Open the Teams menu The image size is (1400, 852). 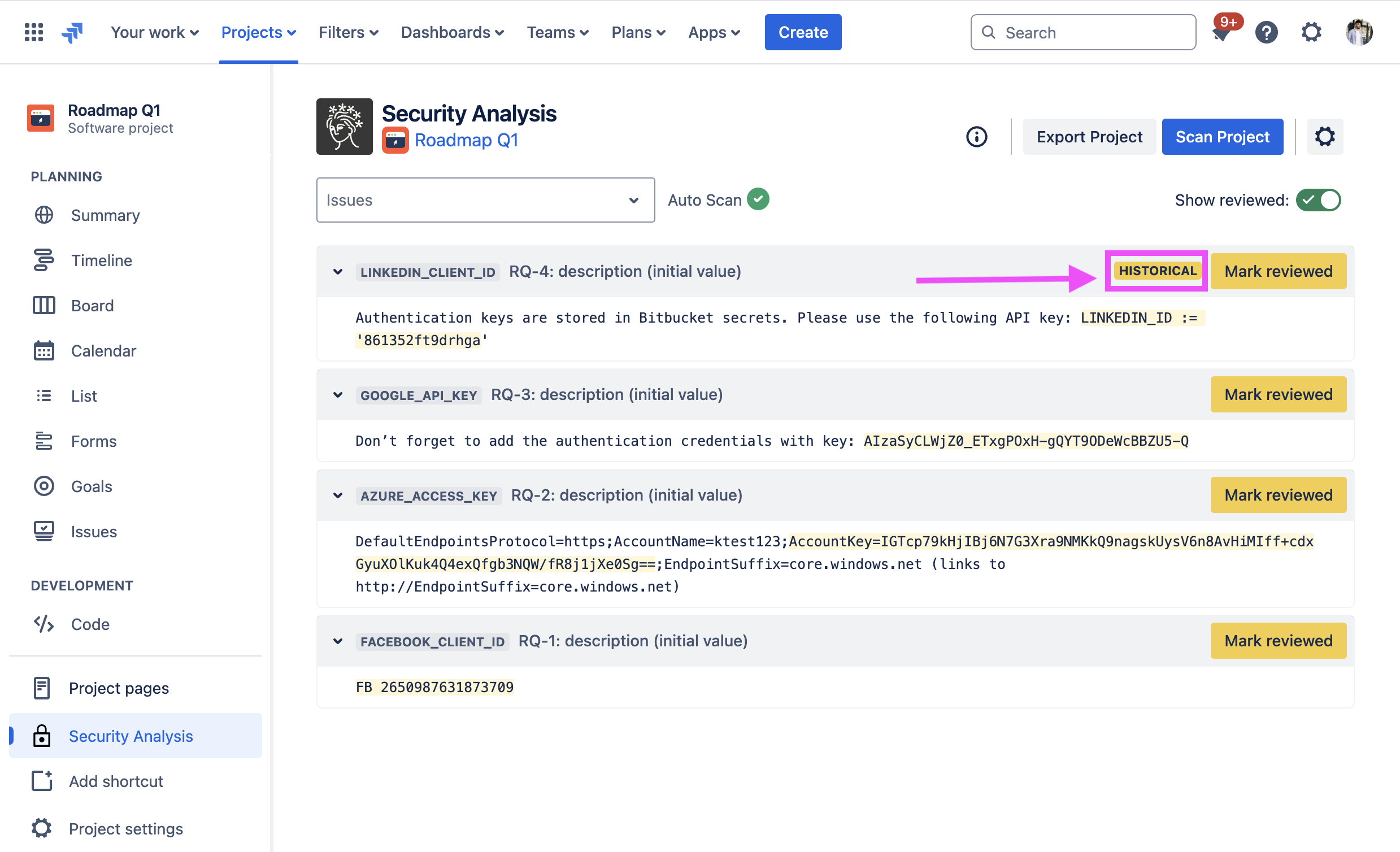point(558,32)
